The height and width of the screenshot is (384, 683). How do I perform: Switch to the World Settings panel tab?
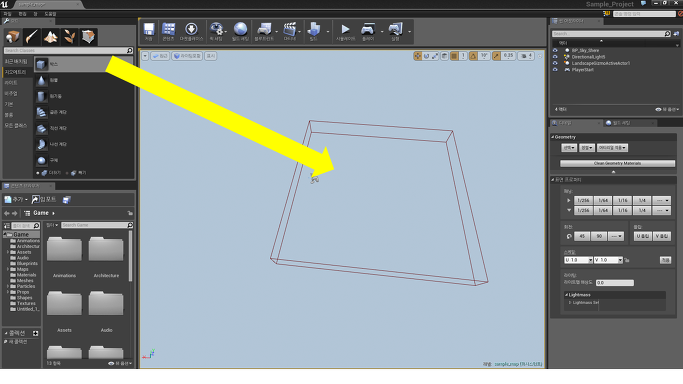pos(630,123)
